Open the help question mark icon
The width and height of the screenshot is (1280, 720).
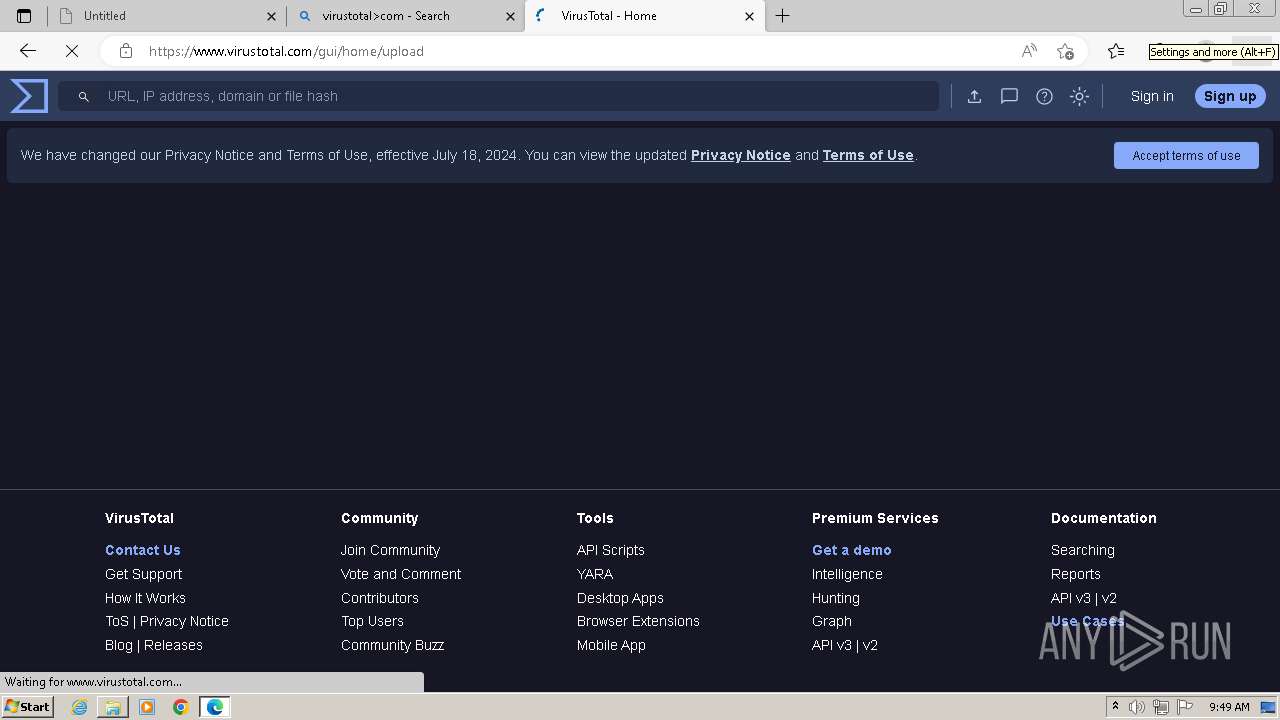1044,96
